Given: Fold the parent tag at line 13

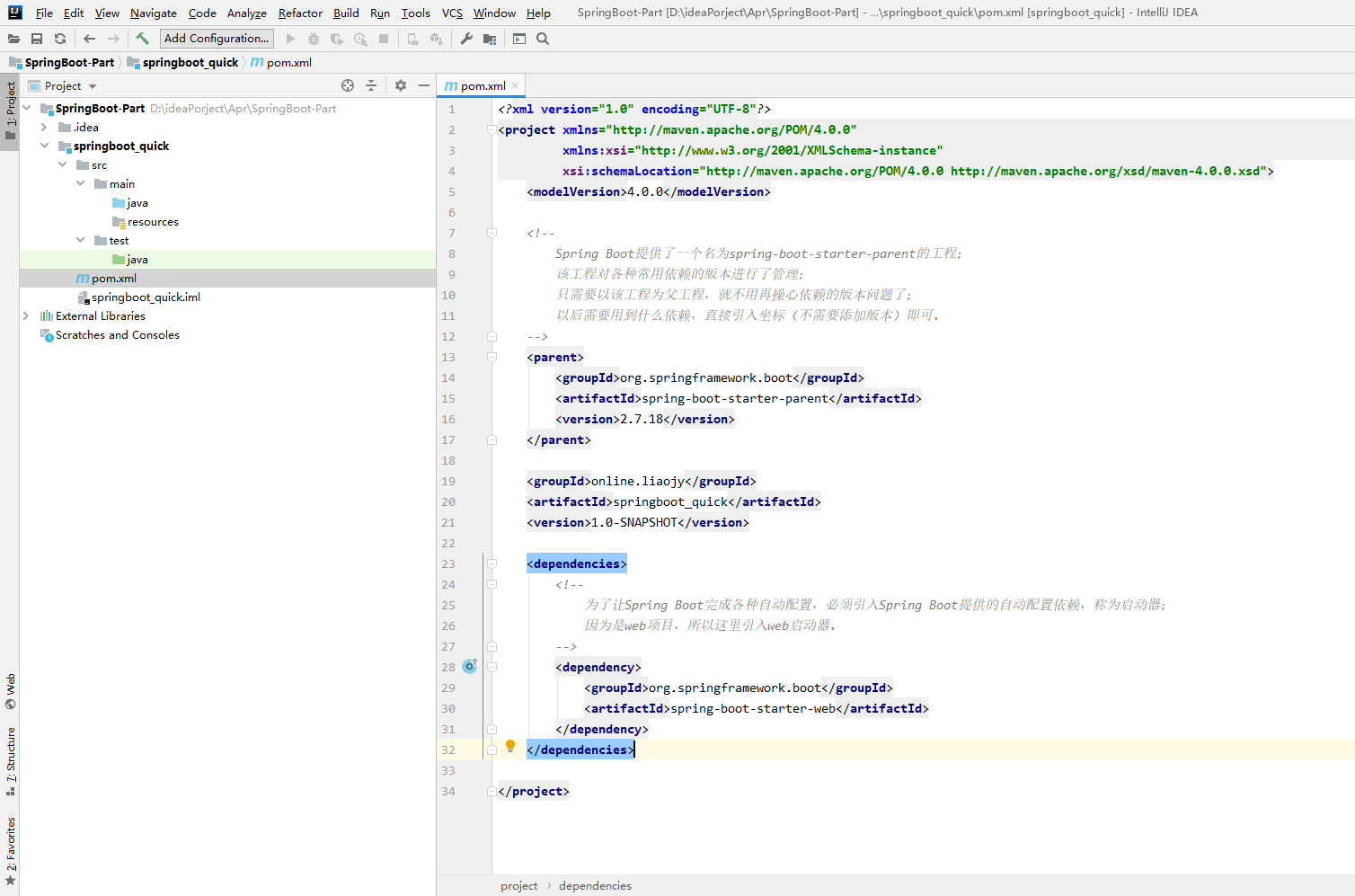Looking at the screenshot, I should pyautogui.click(x=492, y=357).
